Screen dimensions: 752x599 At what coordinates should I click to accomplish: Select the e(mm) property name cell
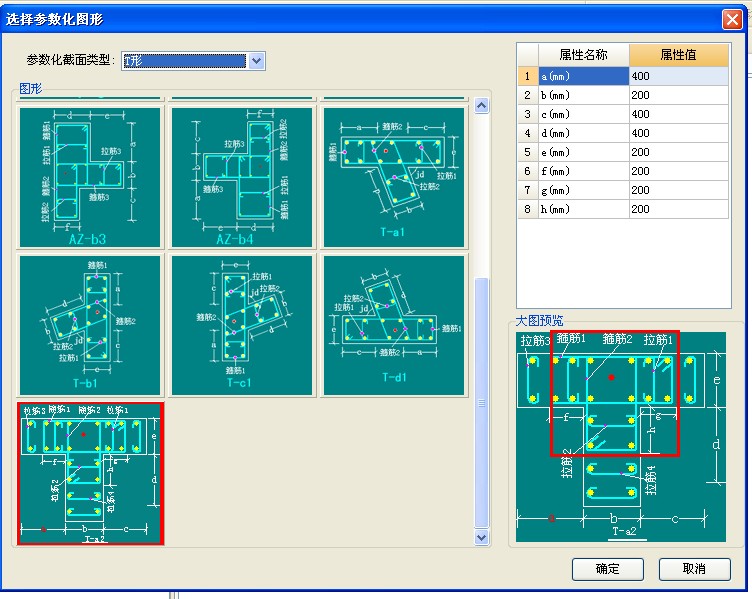(584, 153)
